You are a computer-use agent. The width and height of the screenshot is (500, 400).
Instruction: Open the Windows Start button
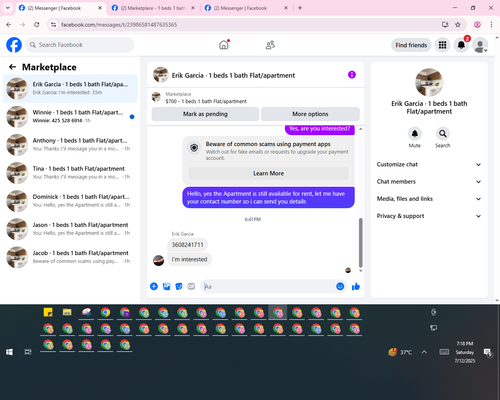tap(9, 352)
